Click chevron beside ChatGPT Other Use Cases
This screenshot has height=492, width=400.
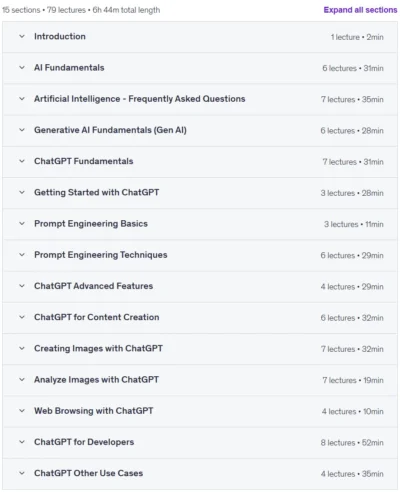tap(22, 473)
